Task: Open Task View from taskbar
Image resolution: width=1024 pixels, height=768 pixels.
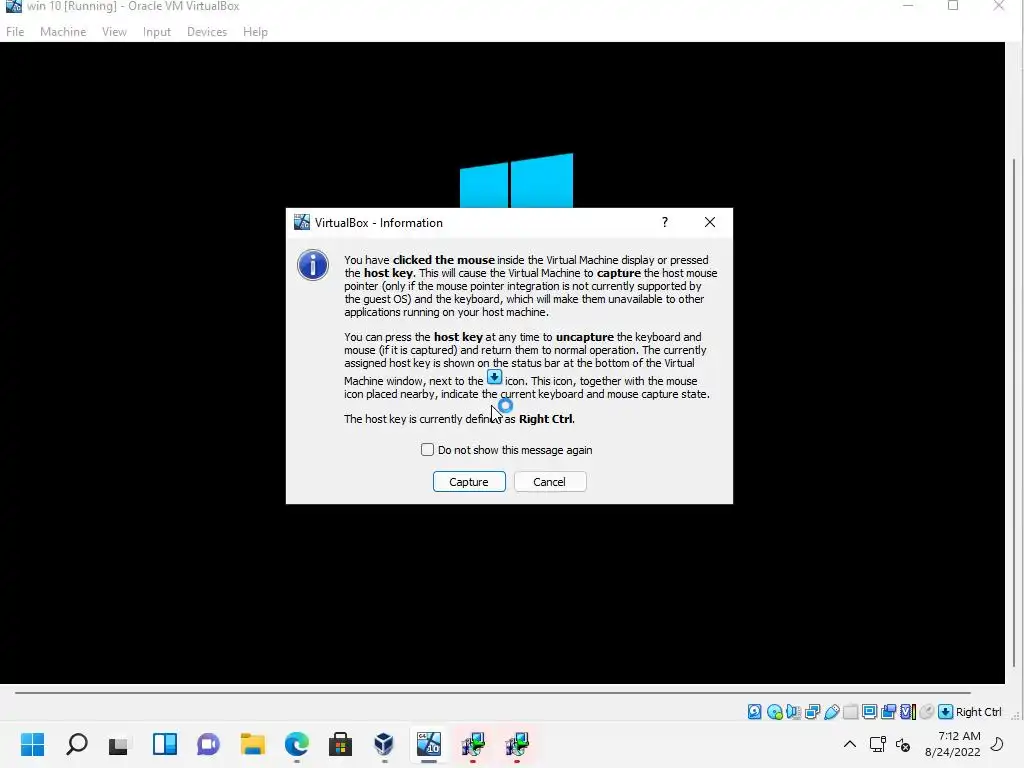Action: pos(120,744)
